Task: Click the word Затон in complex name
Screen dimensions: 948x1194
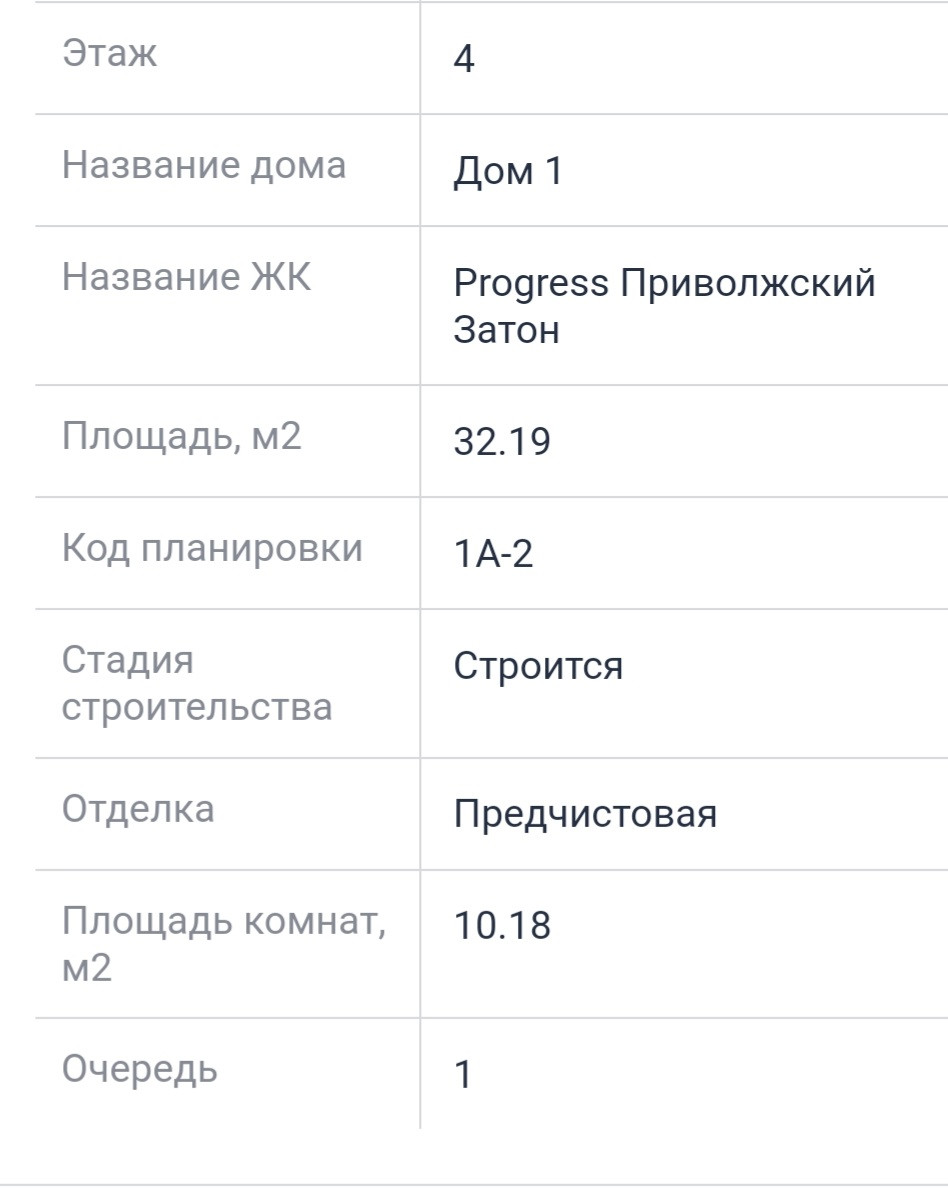Action: point(506,330)
